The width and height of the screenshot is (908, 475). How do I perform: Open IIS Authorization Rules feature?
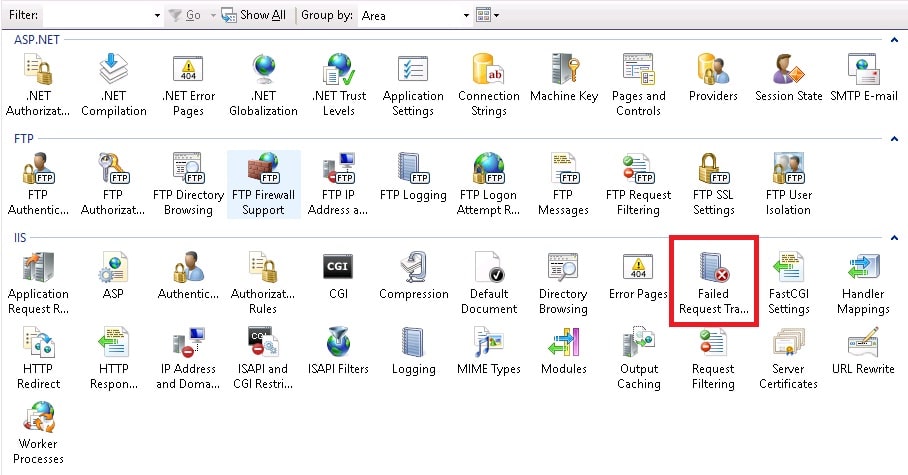[x=263, y=283]
